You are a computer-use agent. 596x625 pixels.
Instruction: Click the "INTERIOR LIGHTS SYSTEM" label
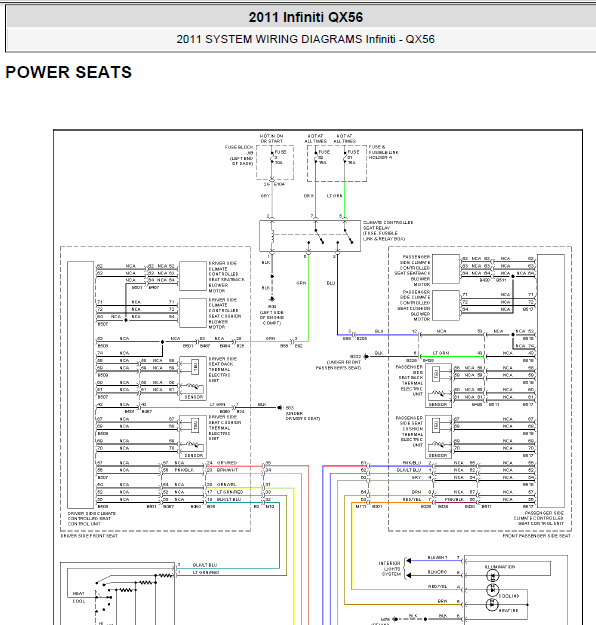(389, 568)
